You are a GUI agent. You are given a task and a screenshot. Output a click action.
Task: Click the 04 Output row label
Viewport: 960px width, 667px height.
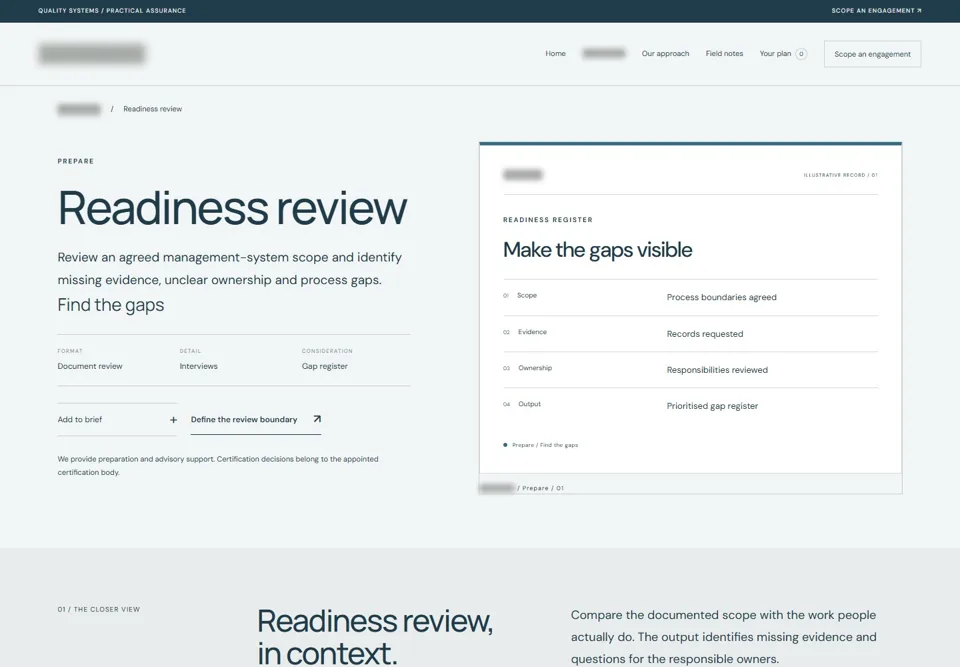[522, 404]
